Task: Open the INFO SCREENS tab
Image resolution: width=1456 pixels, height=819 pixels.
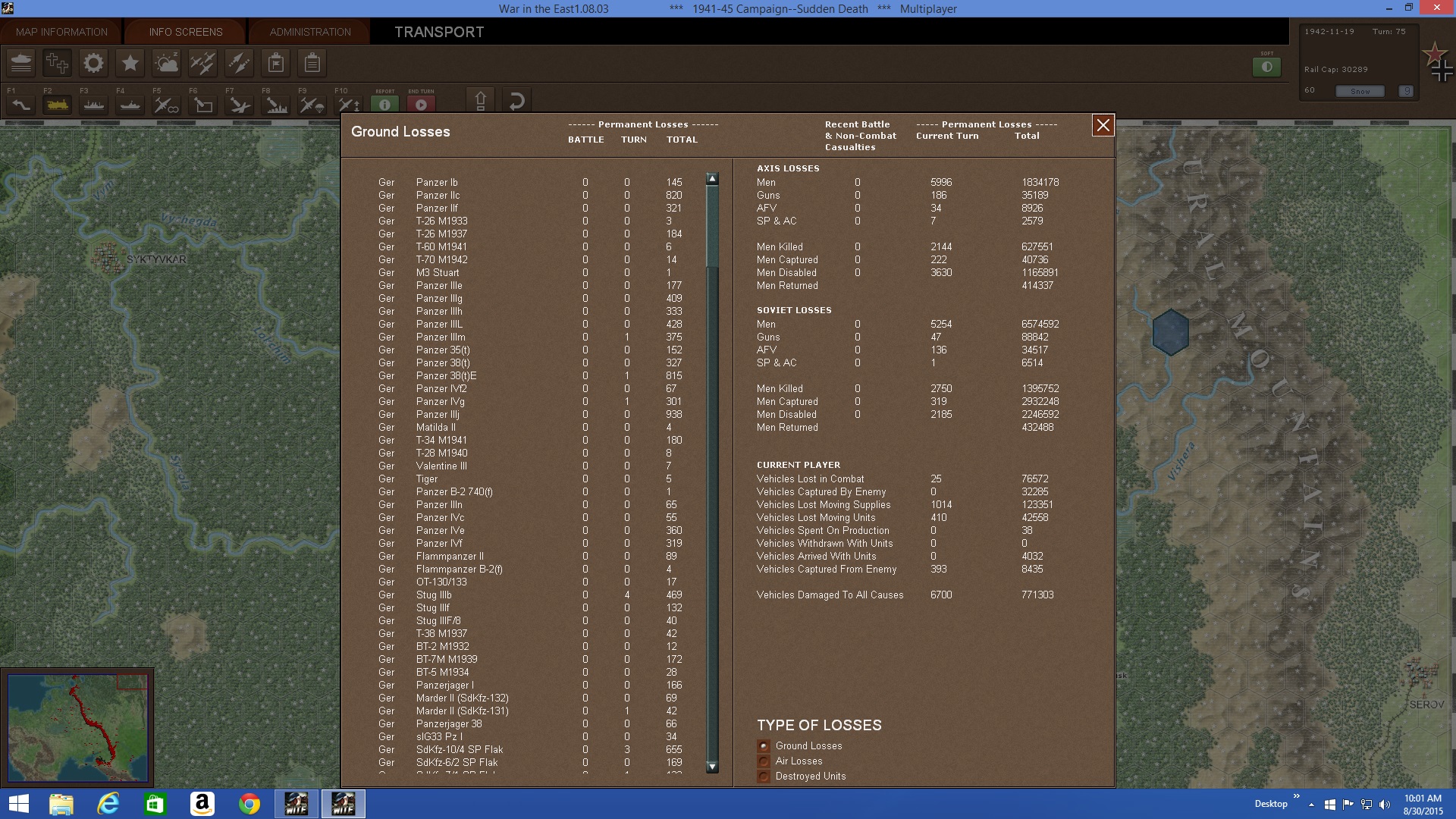Action: (x=186, y=32)
